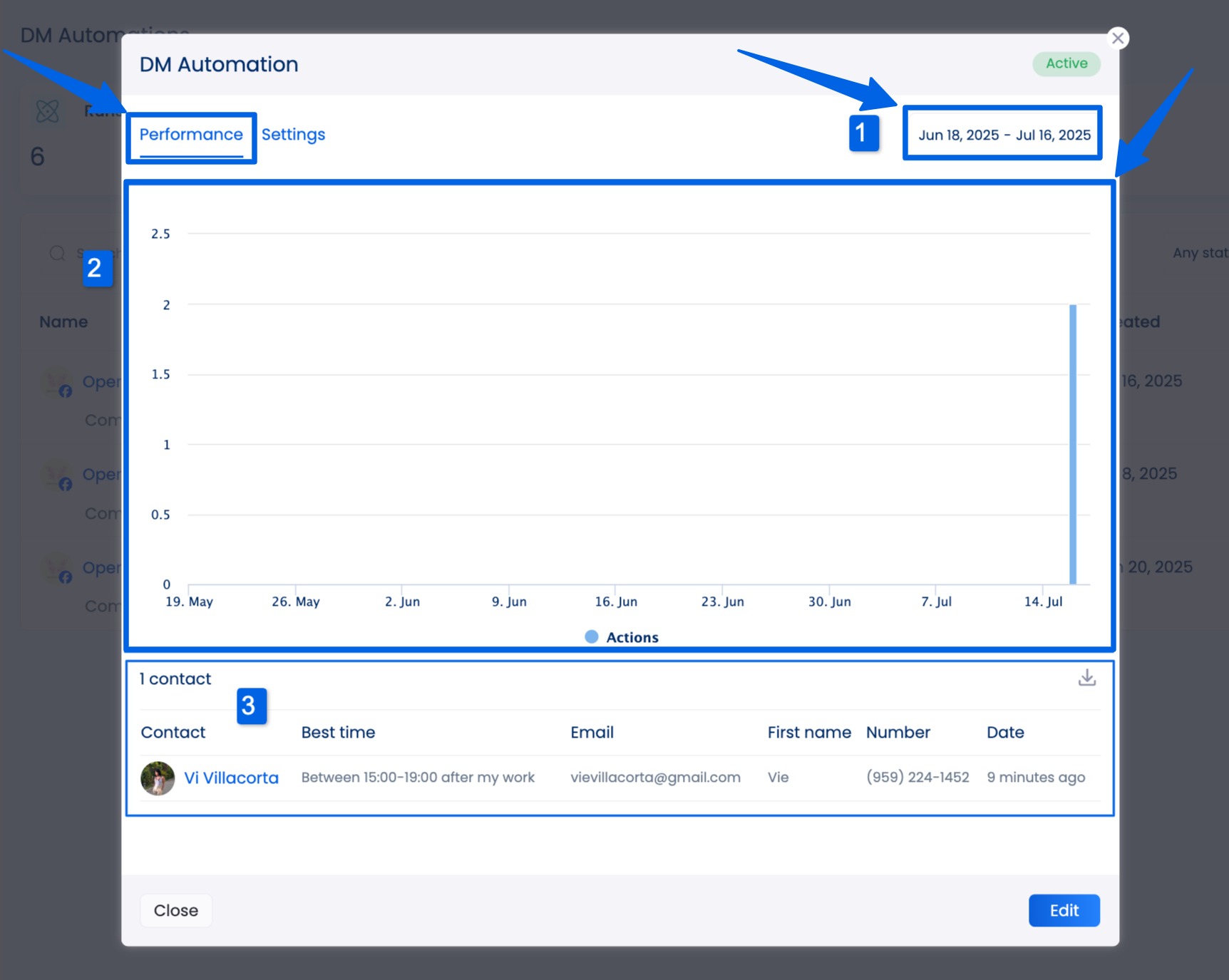Viewport: 1229px width, 980px height.
Task: Toggle the Actions series in the chart legend
Action: click(x=621, y=636)
